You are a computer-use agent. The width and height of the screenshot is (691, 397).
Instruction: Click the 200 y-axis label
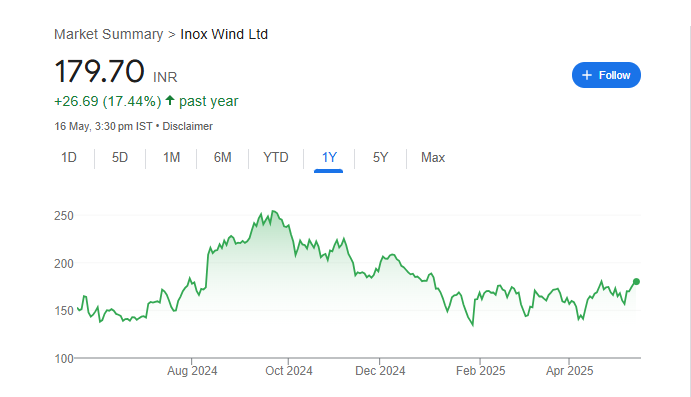point(64,263)
